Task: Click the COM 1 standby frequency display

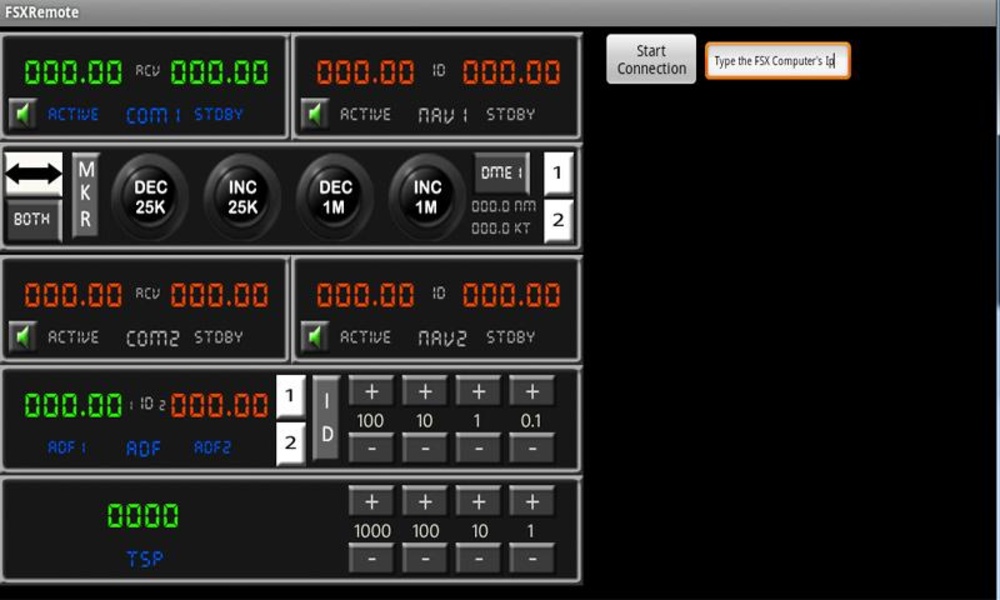Action: (x=219, y=72)
